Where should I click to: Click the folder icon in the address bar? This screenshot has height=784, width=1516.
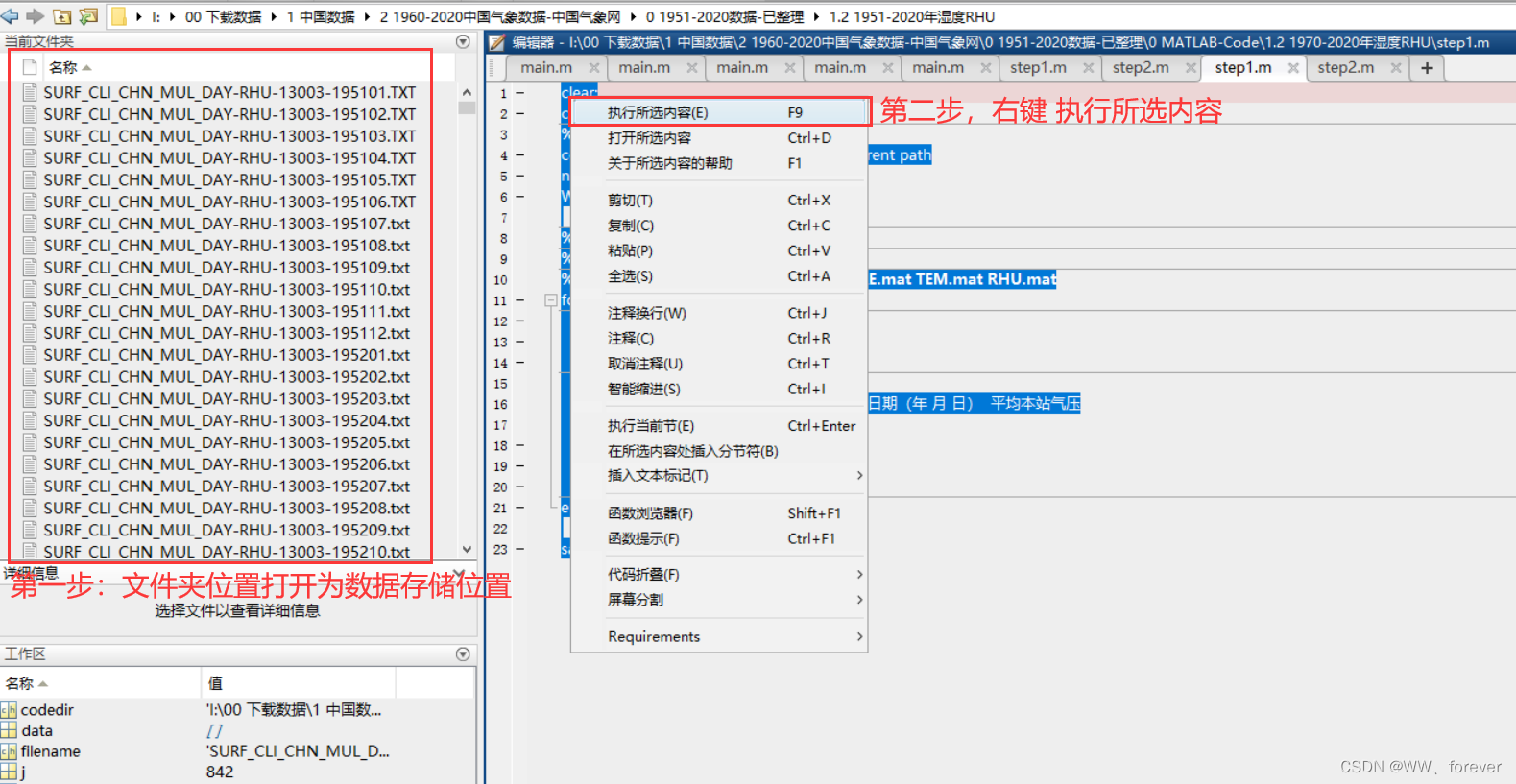[119, 16]
